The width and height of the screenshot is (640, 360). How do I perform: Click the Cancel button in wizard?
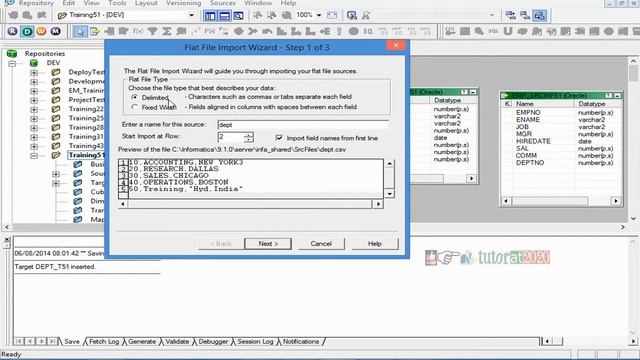tap(321, 244)
